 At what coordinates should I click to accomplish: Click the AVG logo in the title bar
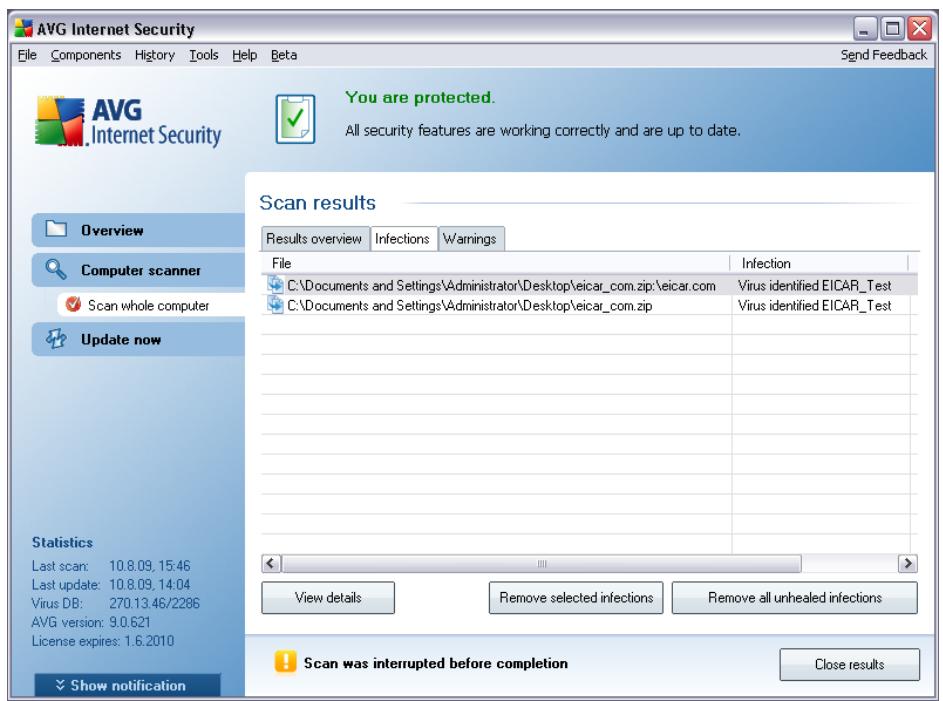[x=24, y=28]
